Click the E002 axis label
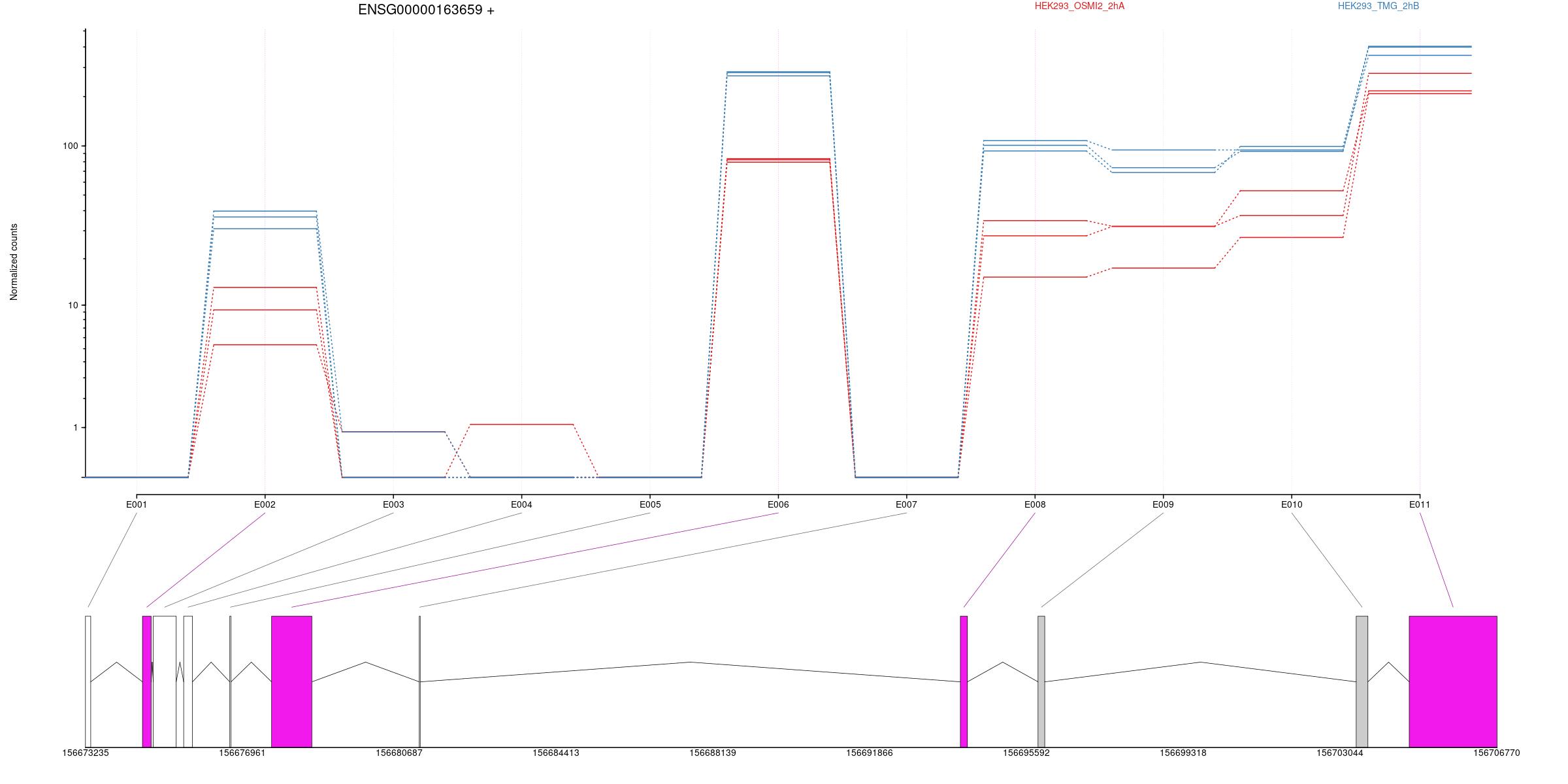Screen dimensions: 1568x784 tap(265, 504)
